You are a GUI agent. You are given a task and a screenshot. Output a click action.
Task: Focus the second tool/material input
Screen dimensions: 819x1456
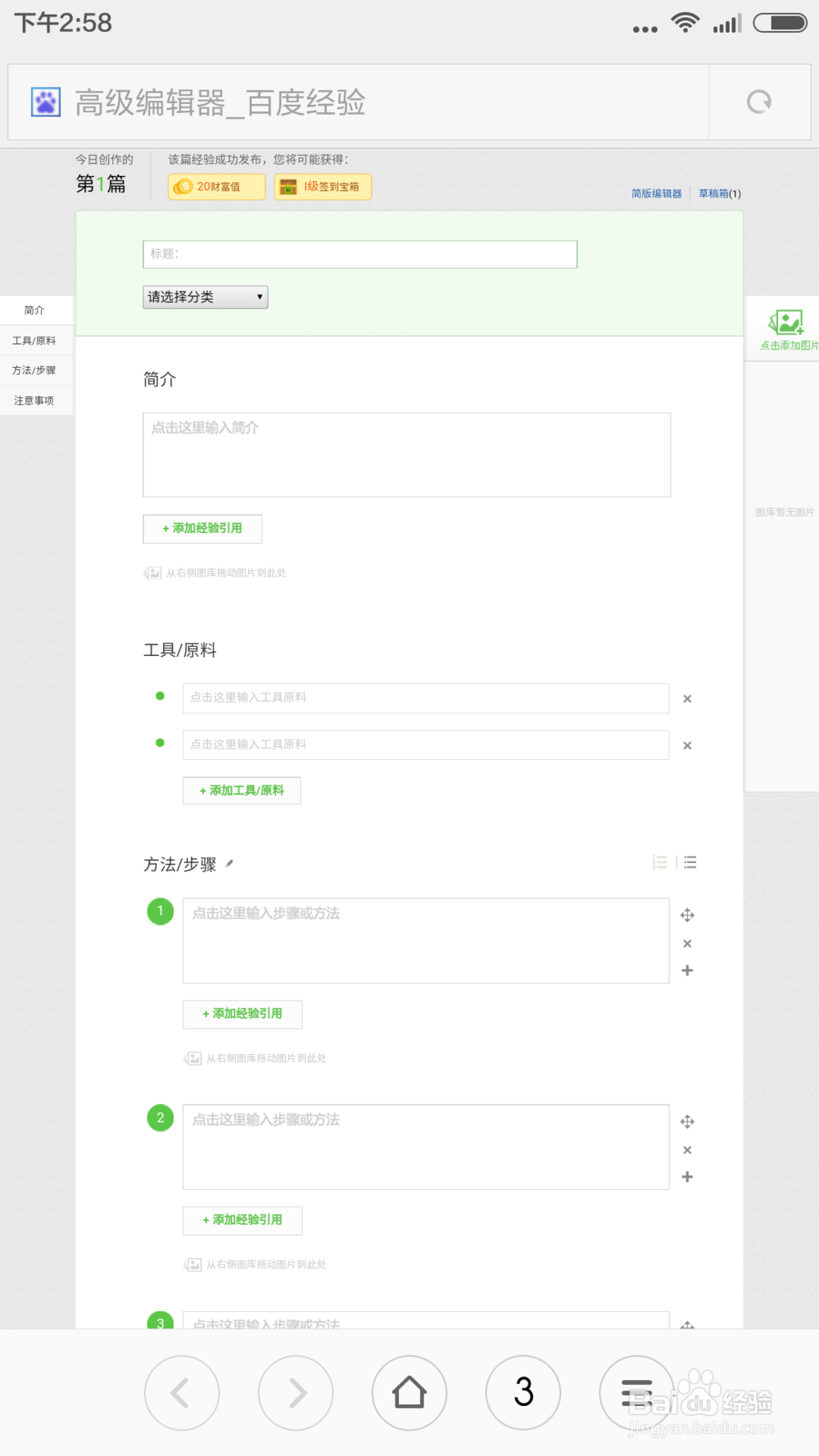tap(426, 745)
